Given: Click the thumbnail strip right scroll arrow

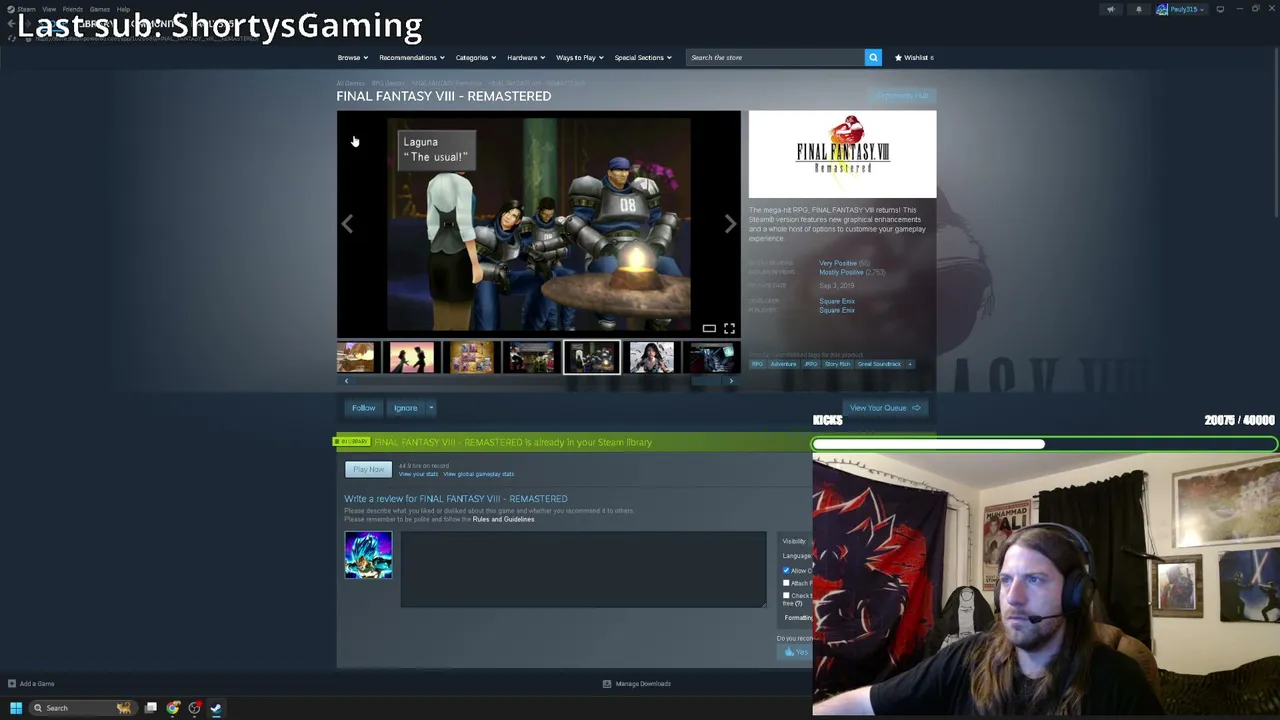Looking at the screenshot, I should (x=731, y=381).
